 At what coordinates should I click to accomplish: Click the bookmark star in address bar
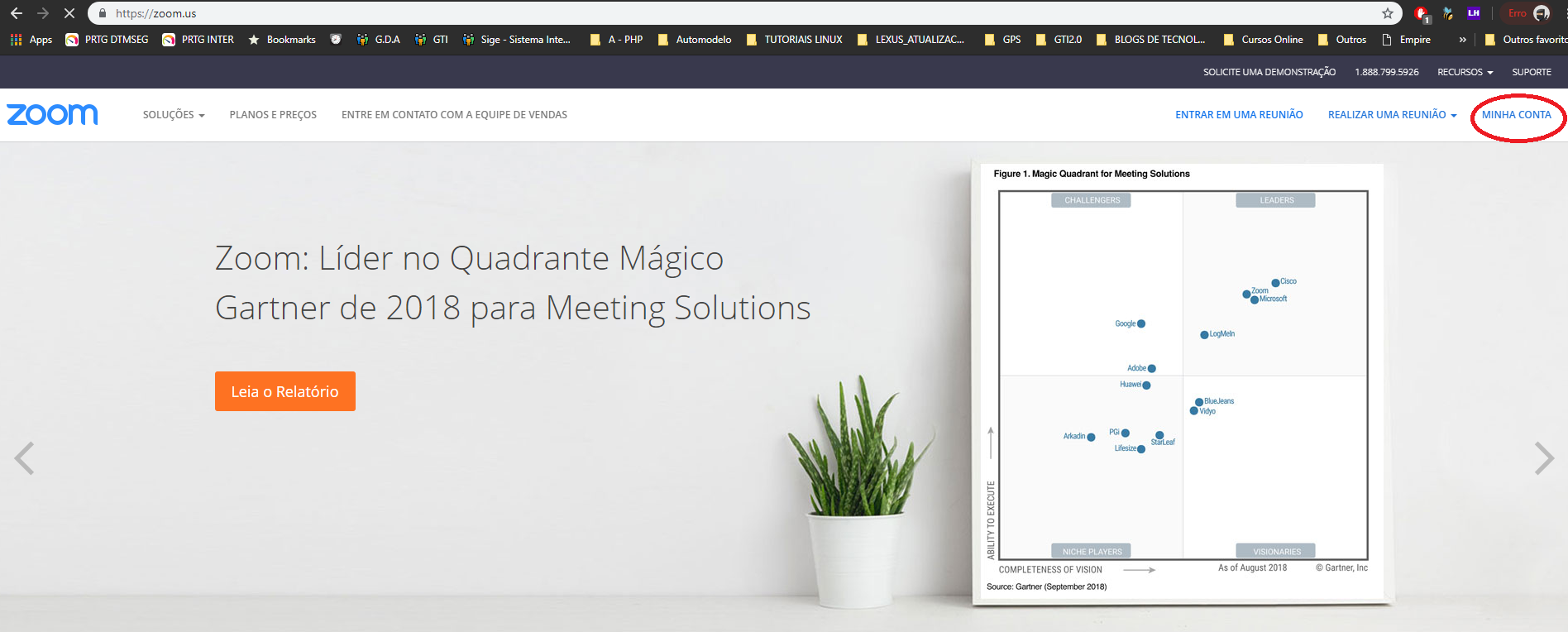click(1388, 13)
